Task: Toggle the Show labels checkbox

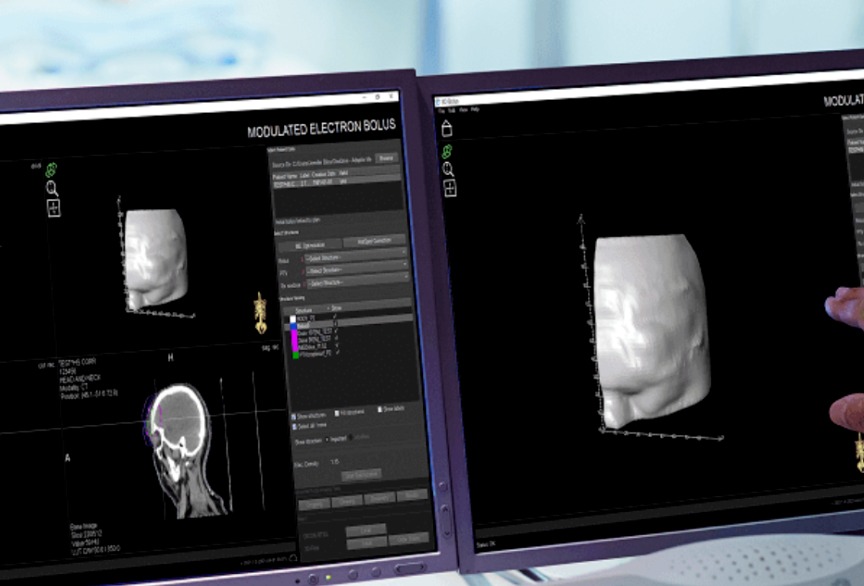Action: coord(380,410)
